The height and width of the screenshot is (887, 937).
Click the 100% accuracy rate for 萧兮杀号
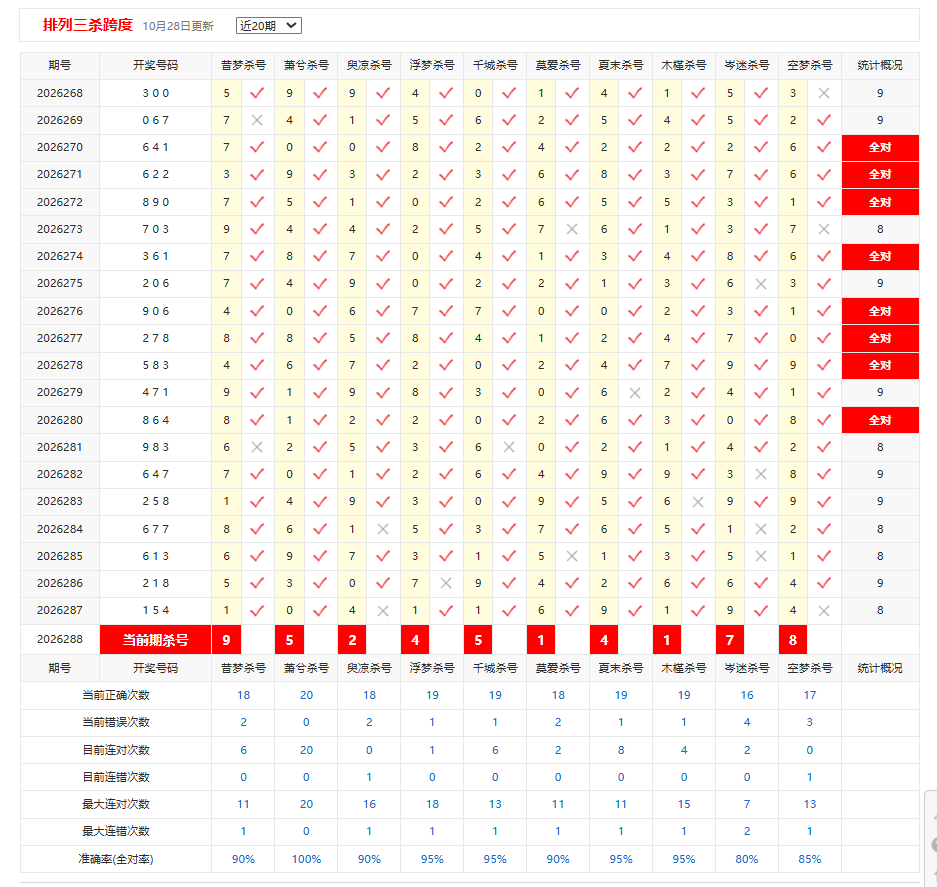tap(306, 859)
